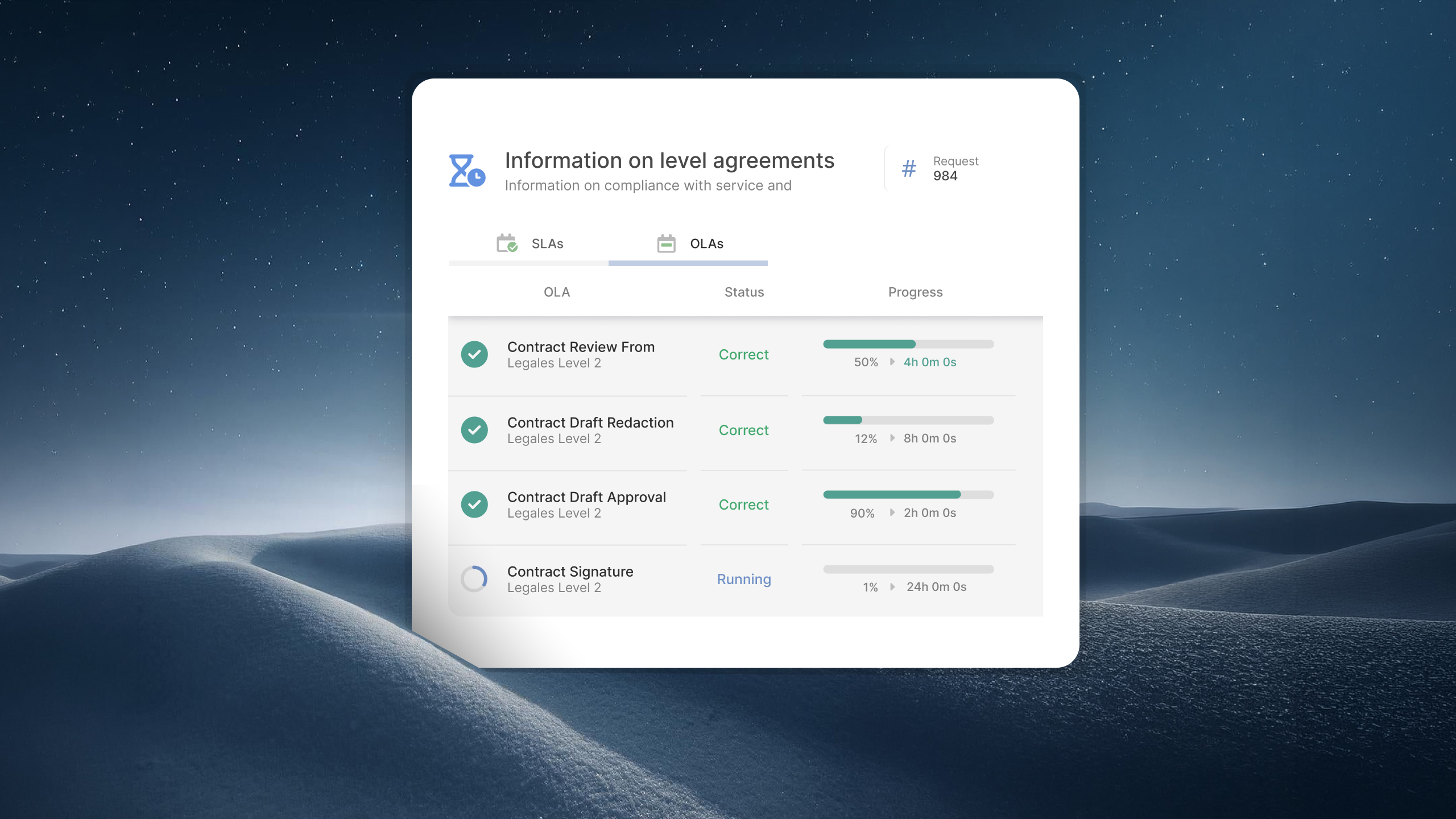Click Running status for Contract Signature
1456x819 pixels.
click(x=743, y=579)
